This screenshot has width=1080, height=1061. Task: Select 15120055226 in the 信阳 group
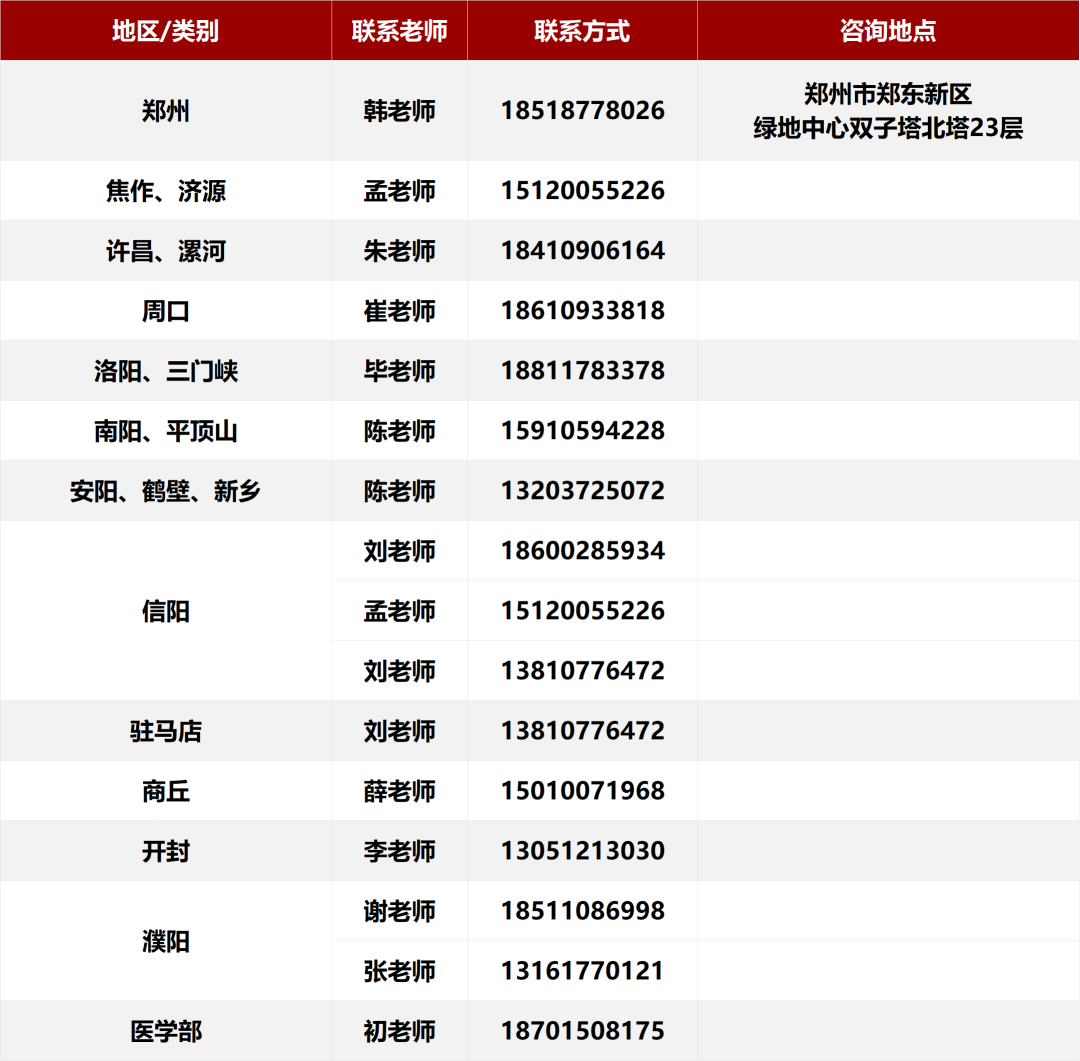pos(583,610)
